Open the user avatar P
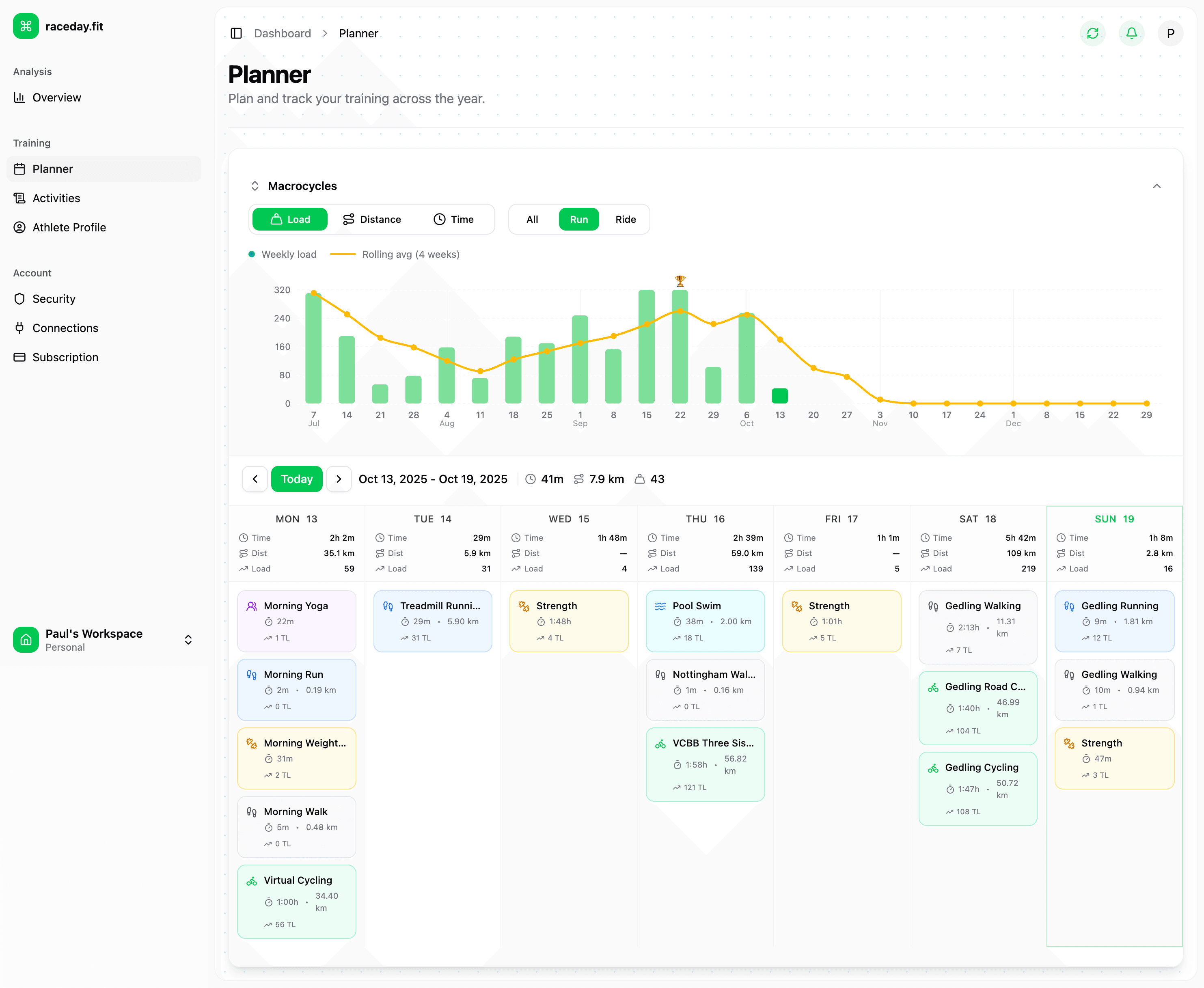 [x=1170, y=34]
